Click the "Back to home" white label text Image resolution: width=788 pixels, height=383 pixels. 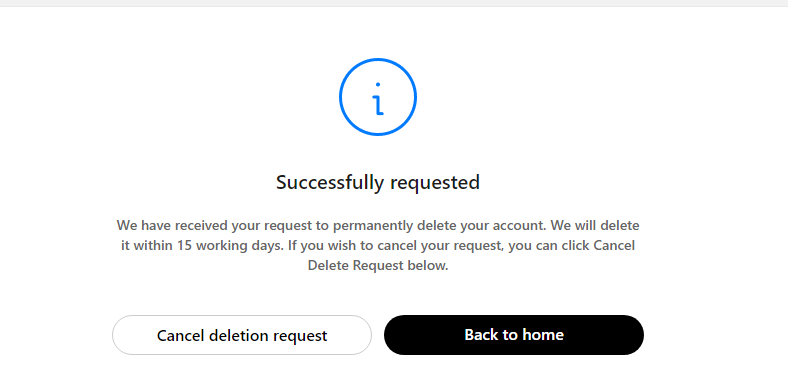click(x=514, y=335)
